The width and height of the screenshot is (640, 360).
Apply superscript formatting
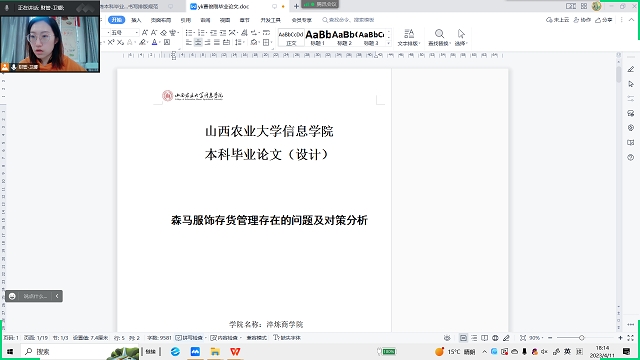(x=111, y=42)
